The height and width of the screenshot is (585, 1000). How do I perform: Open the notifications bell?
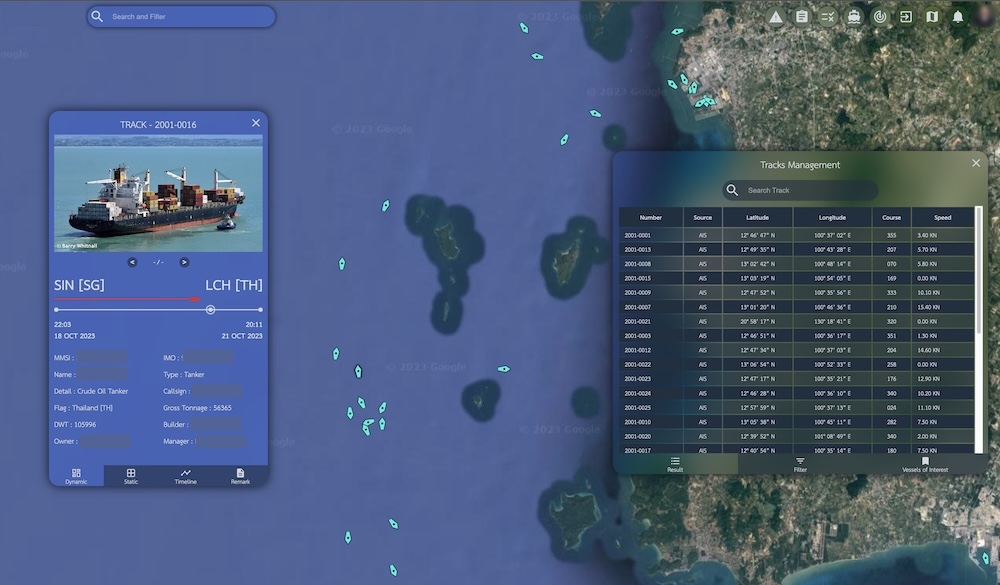pyautogui.click(x=959, y=16)
